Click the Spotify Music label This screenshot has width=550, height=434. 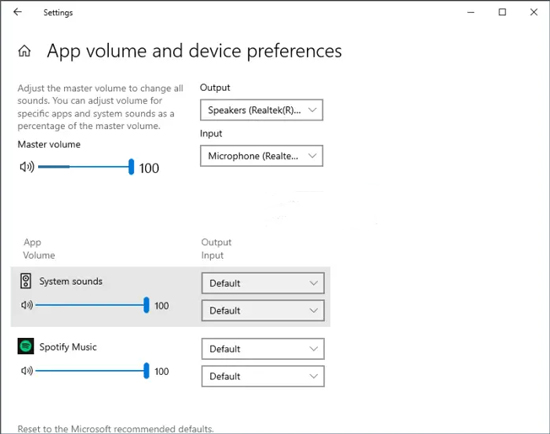[x=68, y=347]
